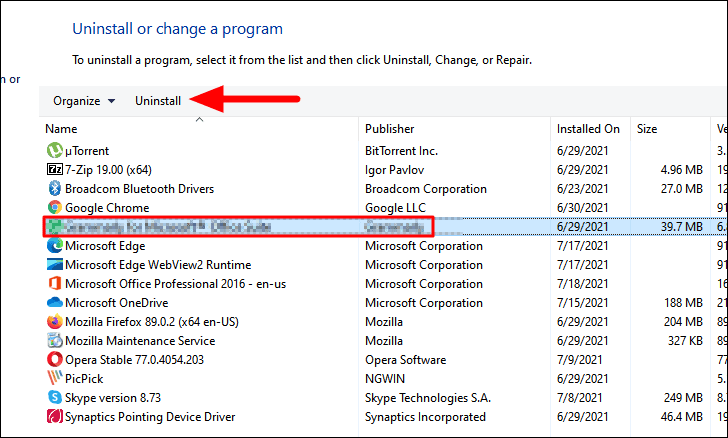The height and width of the screenshot is (438, 728).
Task: Click the Skype program icon
Action: (x=55, y=398)
